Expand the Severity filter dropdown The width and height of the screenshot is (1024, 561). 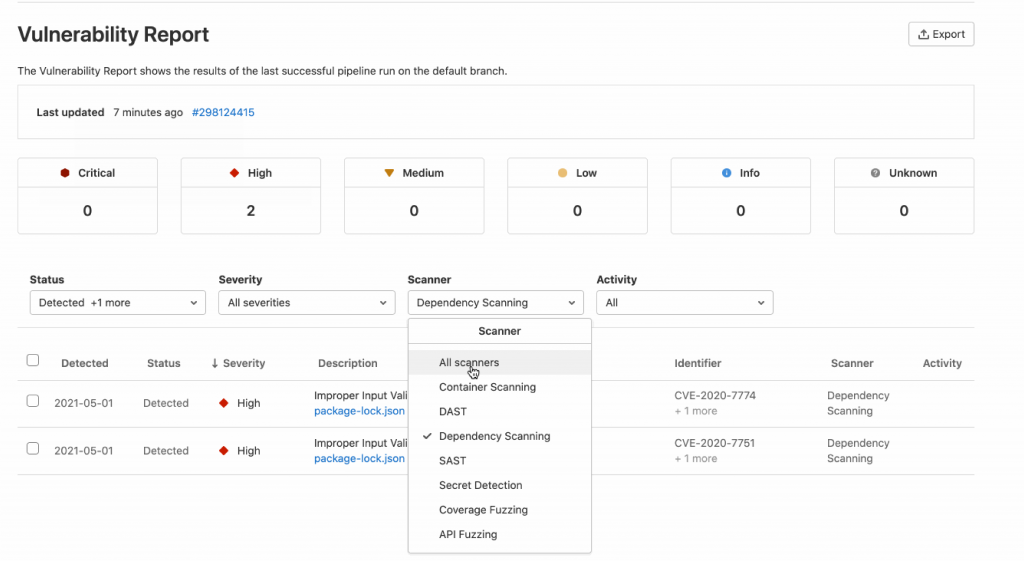[306, 303]
